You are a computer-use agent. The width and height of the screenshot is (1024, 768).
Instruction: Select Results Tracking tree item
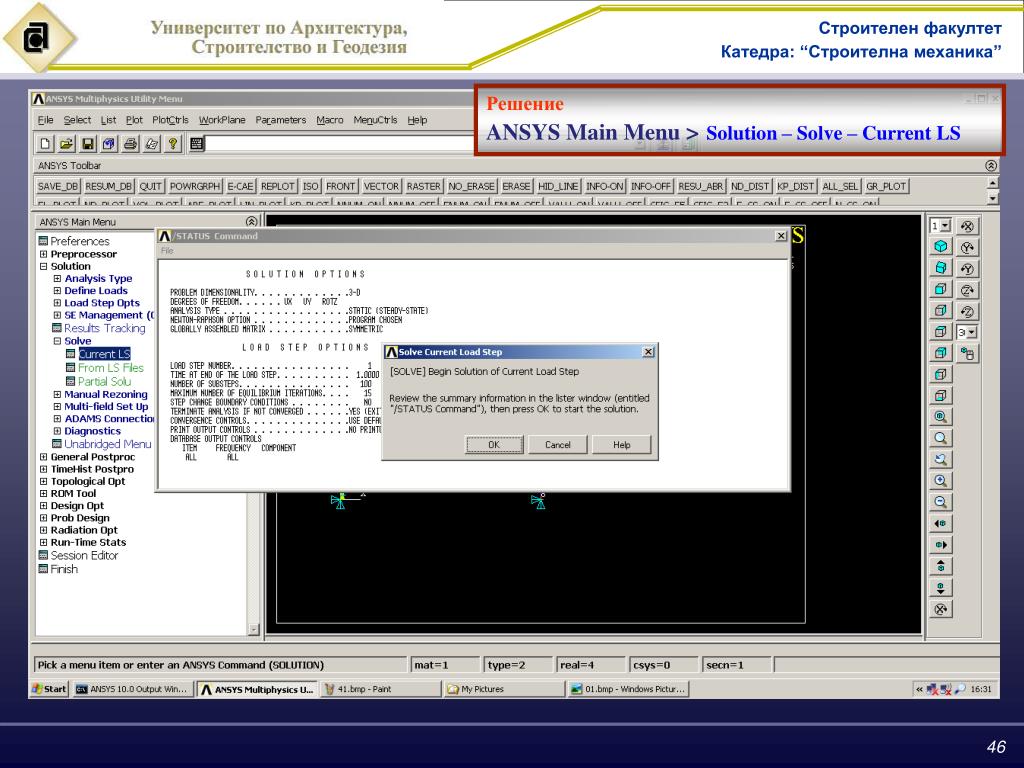tap(104, 328)
